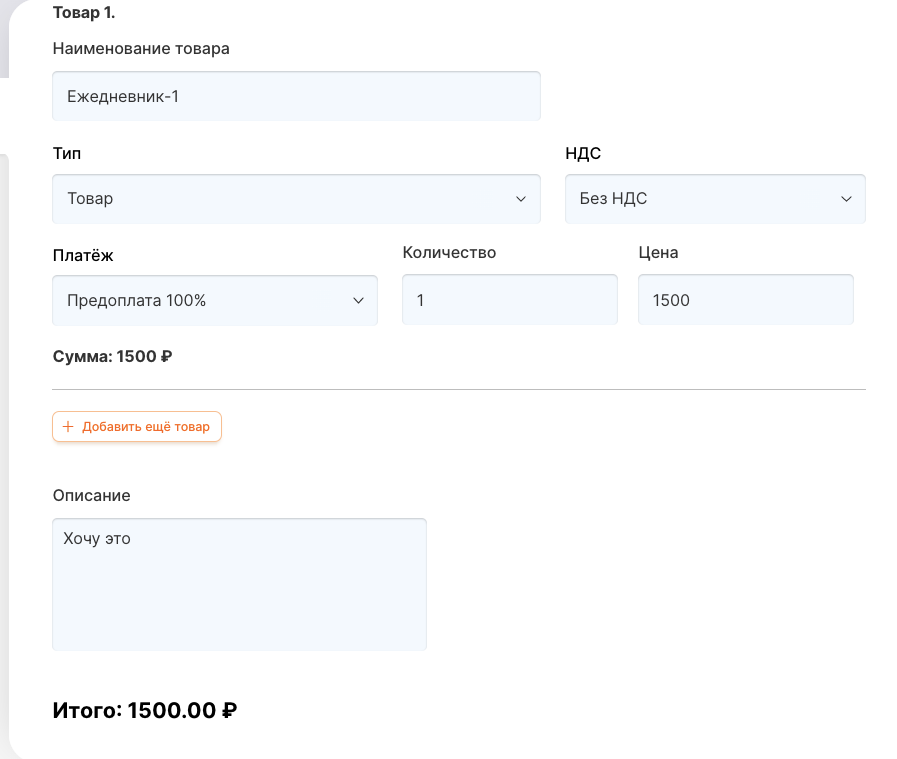Expand the Платёж dropdown showing Предоплата 100%
This screenshot has width=897, height=759.
point(214,300)
